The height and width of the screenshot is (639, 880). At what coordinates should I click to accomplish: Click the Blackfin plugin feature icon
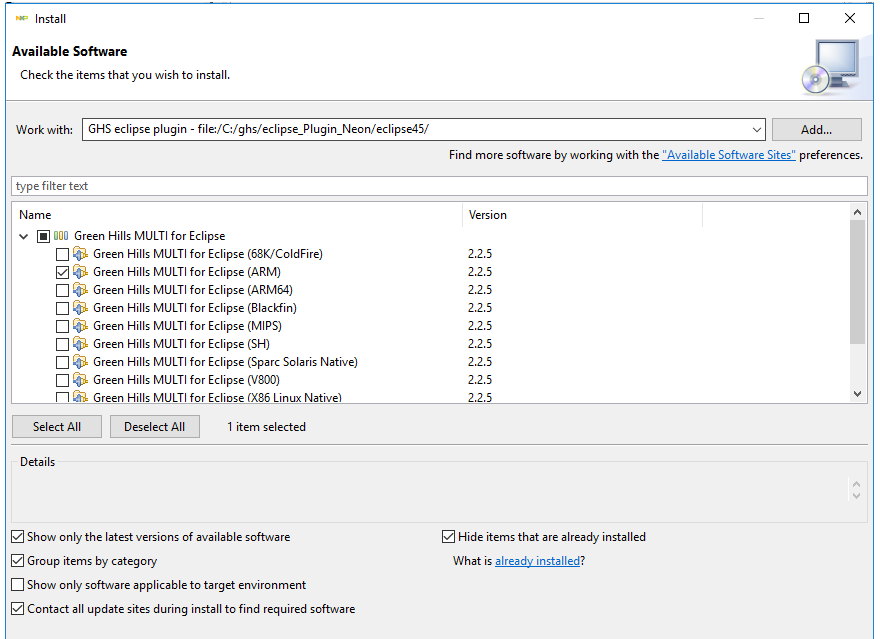coord(80,308)
